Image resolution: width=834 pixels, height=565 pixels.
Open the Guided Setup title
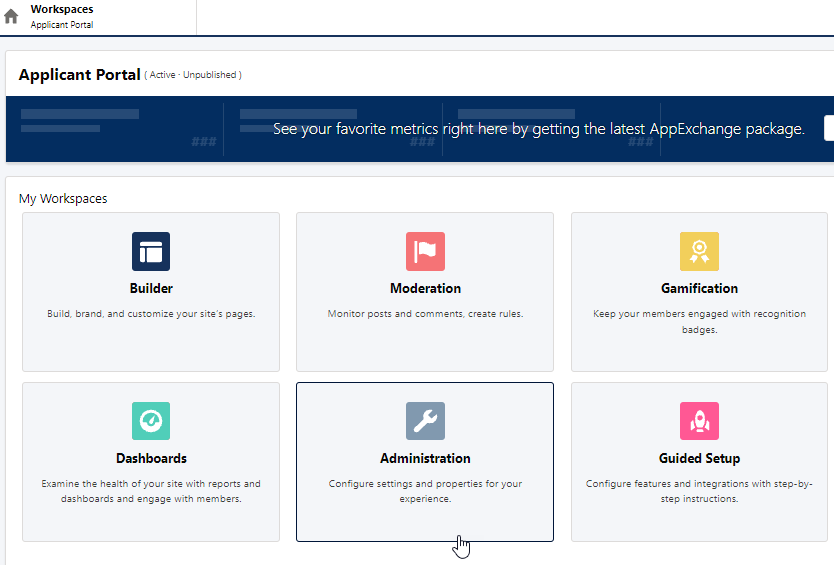699,458
